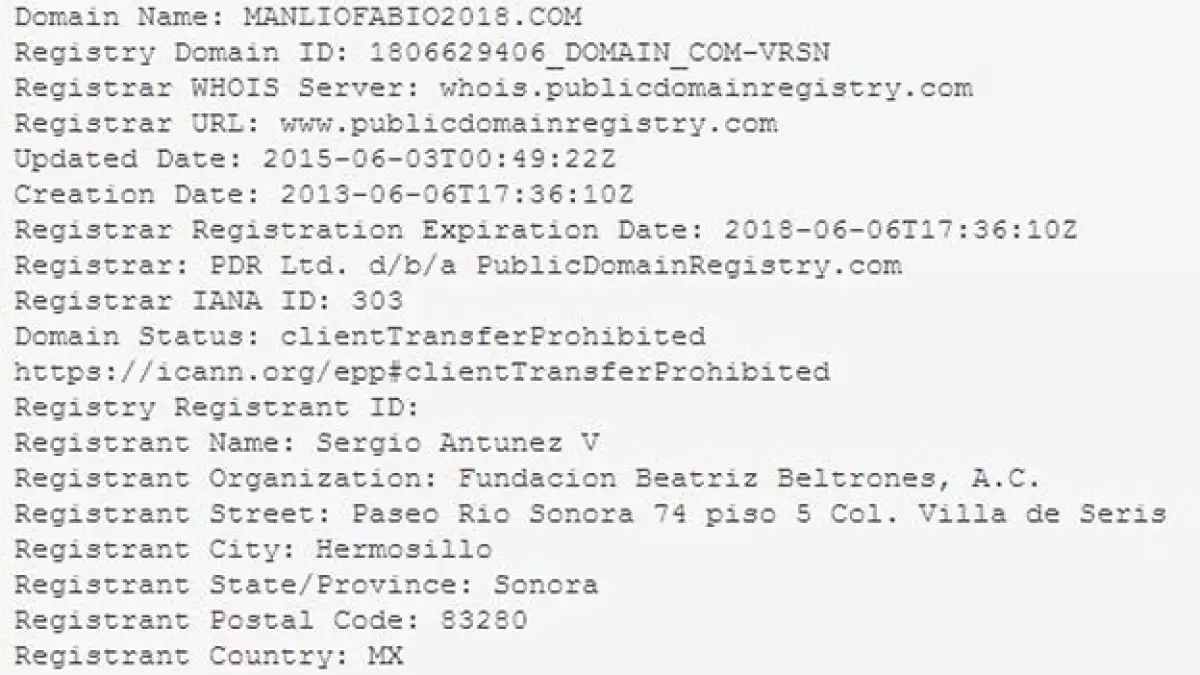
Task: Click the Registrant City Hermosillo
Action: click(403, 549)
